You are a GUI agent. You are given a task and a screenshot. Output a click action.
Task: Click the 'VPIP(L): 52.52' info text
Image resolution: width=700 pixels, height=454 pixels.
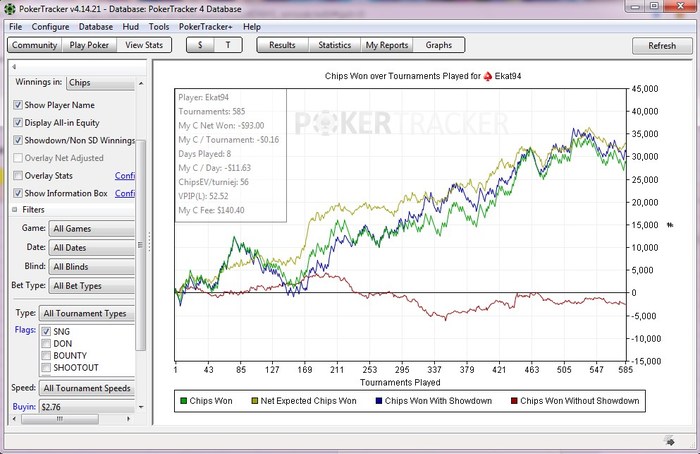click(203, 196)
